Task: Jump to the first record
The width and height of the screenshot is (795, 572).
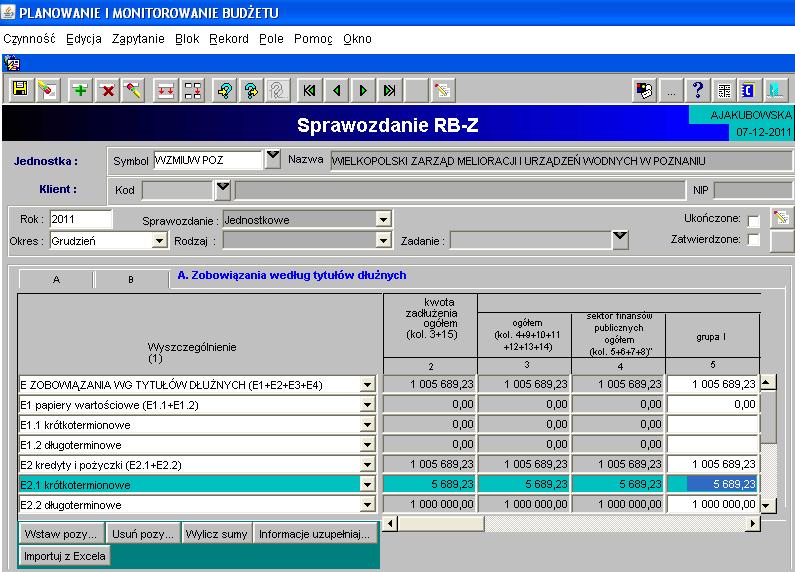Action: (x=309, y=90)
